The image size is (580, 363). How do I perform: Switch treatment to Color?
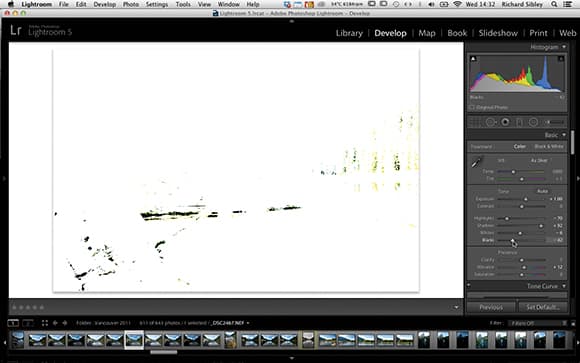520,147
